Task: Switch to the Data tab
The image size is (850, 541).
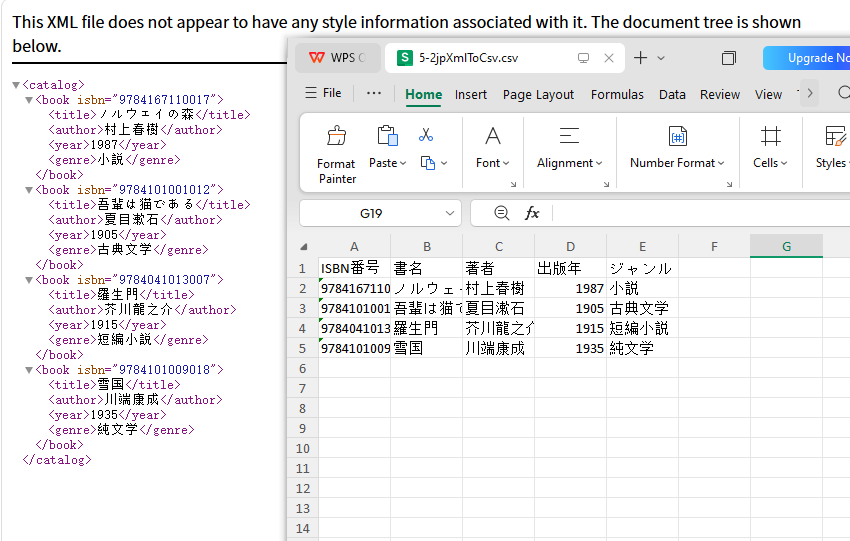Action: tap(672, 94)
